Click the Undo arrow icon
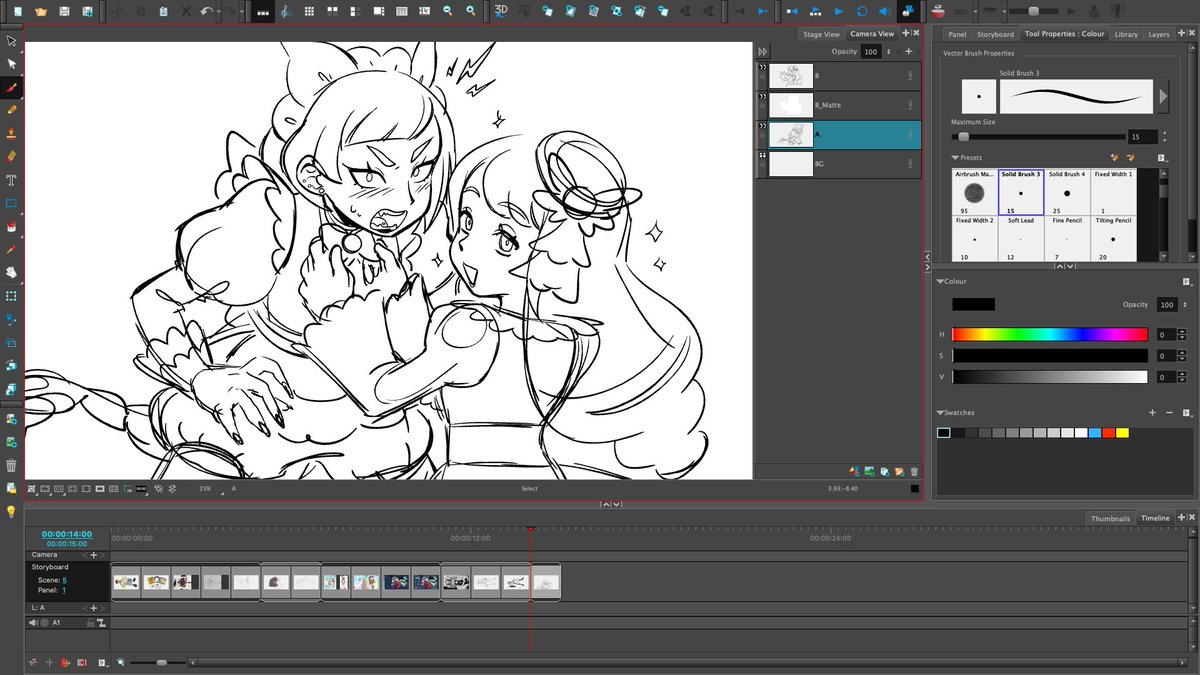Viewport: 1200px width, 675px height. pyautogui.click(x=205, y=11)
